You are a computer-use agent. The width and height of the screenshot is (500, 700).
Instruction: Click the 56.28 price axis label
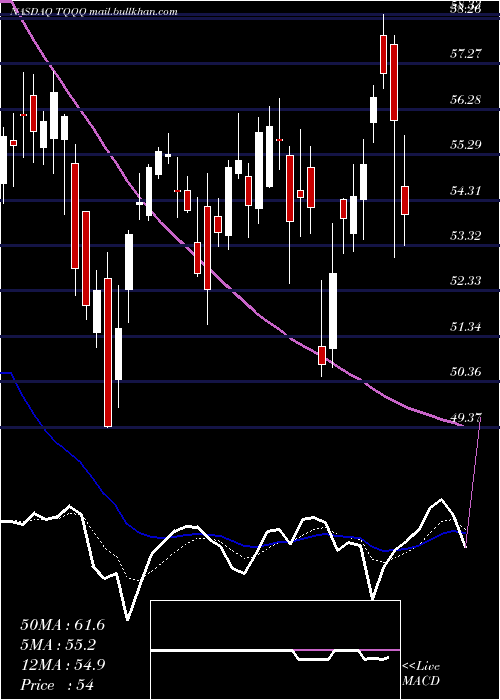466,100
